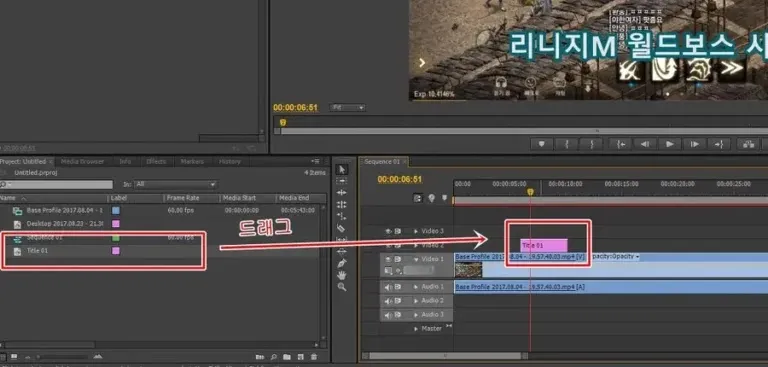The height and width of the screenshot is (367, 768).
Task: Select the Zoom magnifier tool
Action: point(342,287)
